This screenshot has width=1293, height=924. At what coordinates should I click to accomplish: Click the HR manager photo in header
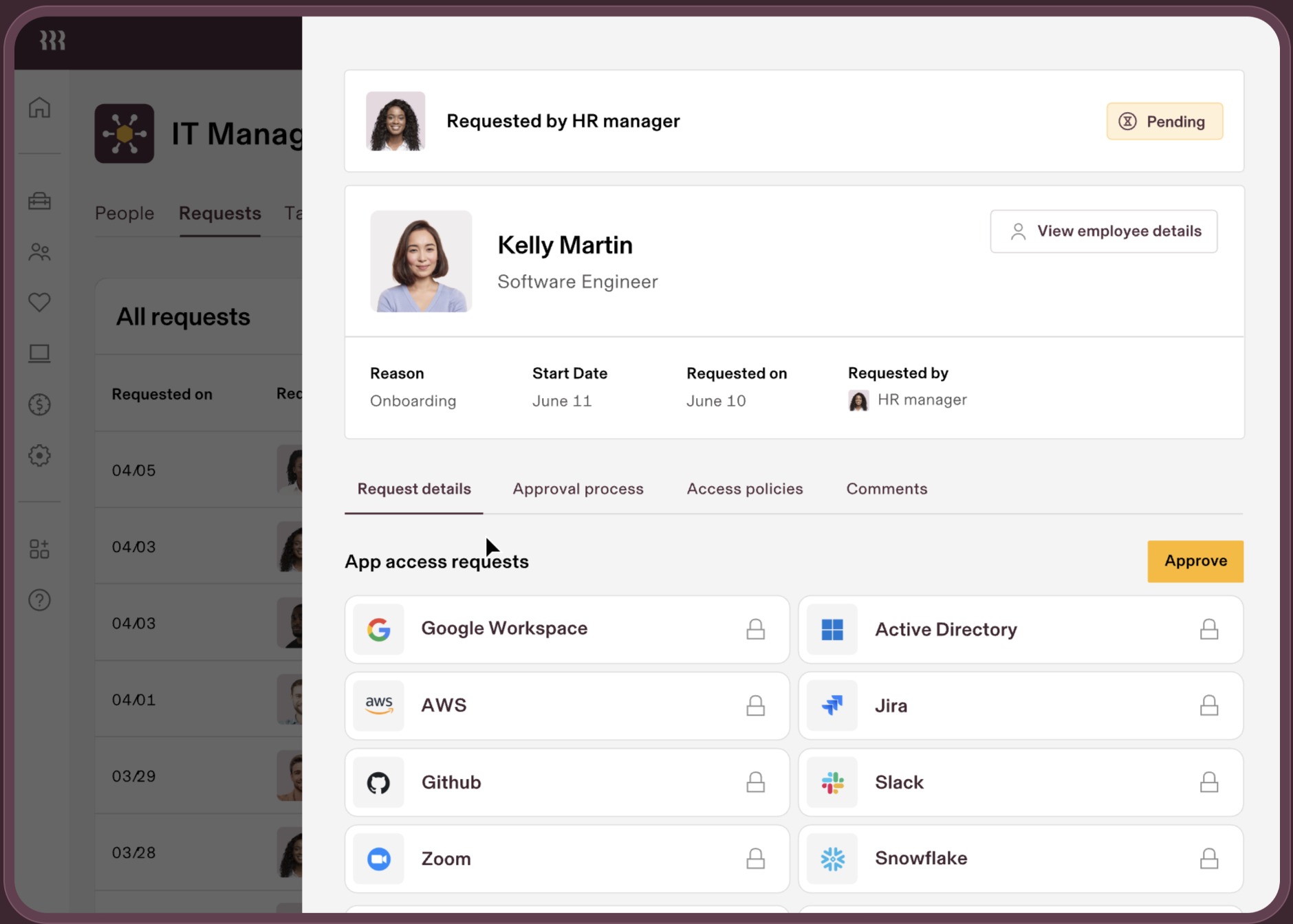(395, 121)
